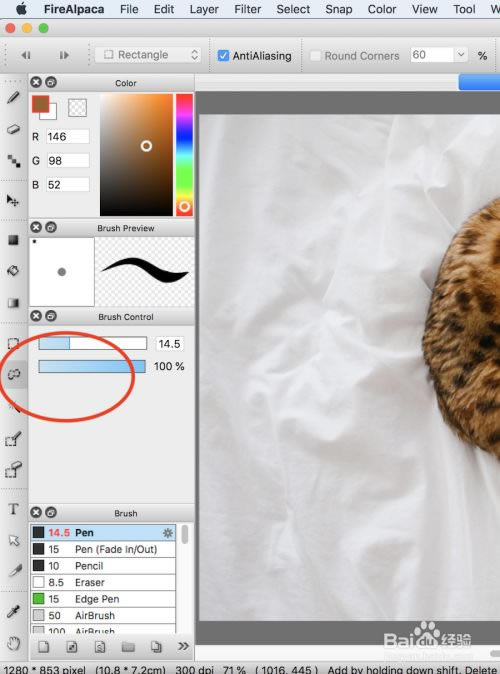
Task: Select the Brush tool in toolbar
Action: [13, 98]
